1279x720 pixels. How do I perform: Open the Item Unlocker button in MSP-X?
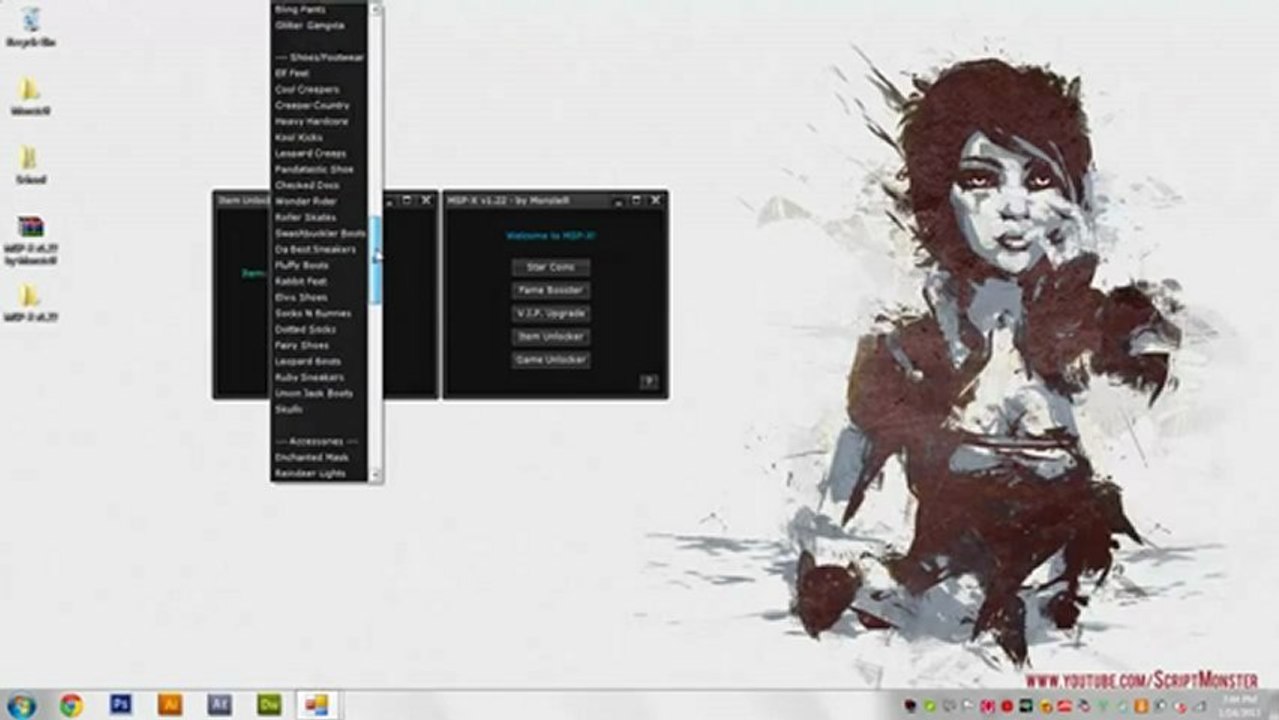click(x=550, y=337)
